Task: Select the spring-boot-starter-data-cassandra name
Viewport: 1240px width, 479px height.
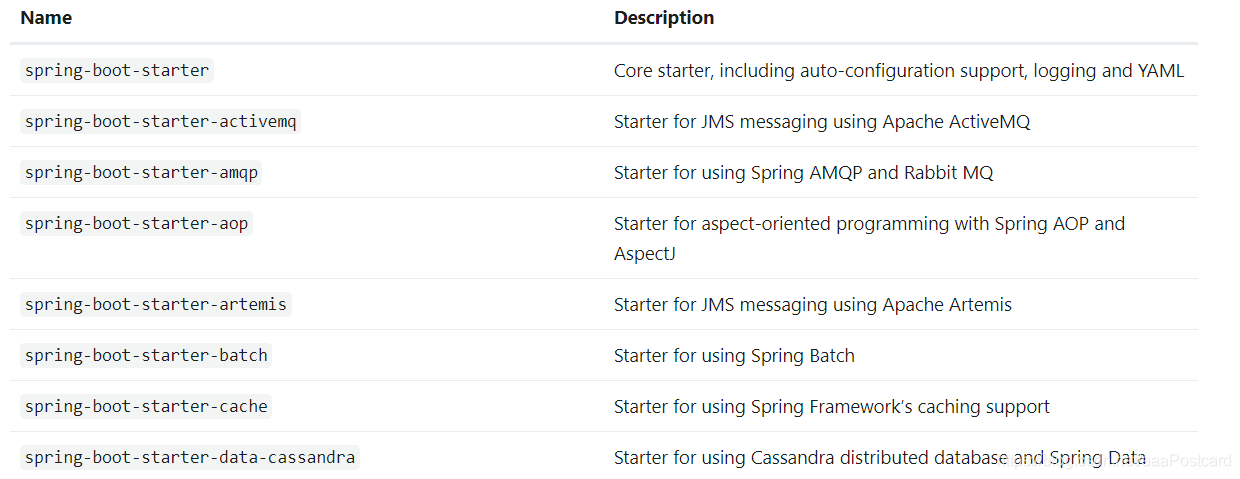Action: coord(190,457)
